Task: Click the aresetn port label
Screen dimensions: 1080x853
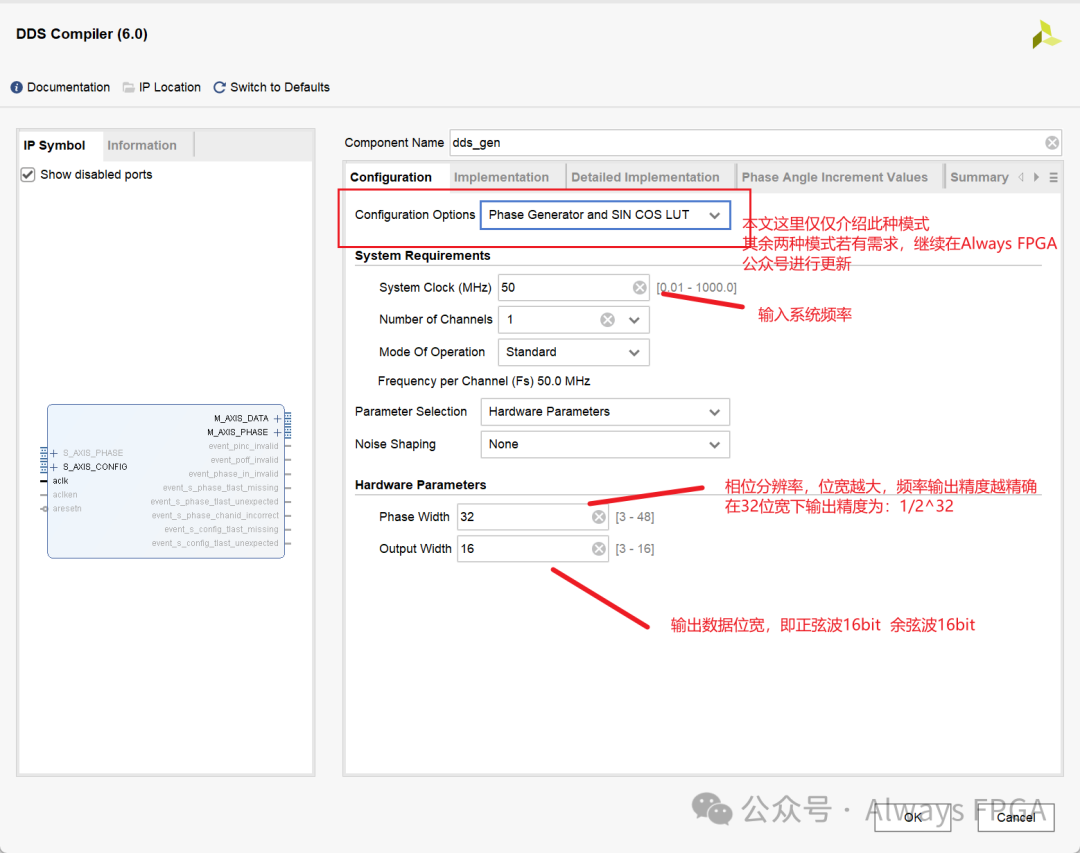Action: [67, 508]
